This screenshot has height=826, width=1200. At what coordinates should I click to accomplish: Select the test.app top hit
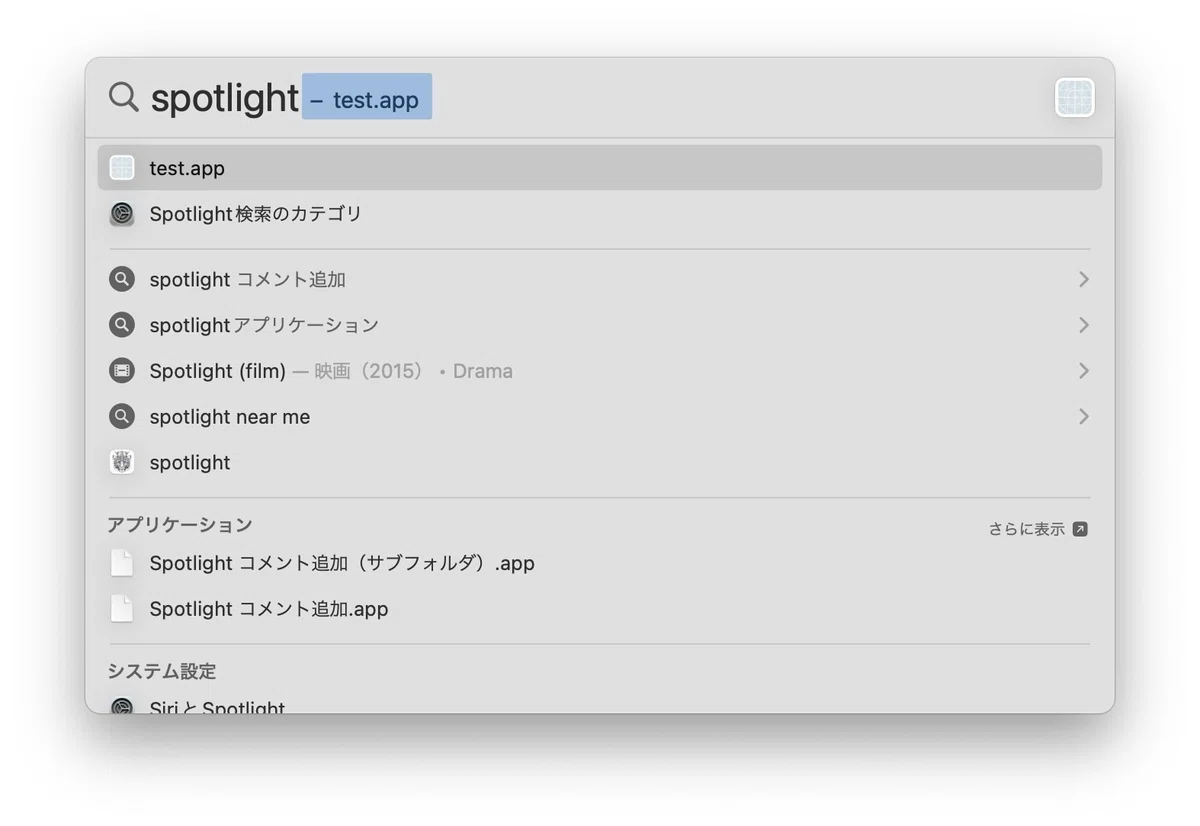[600, 168]
